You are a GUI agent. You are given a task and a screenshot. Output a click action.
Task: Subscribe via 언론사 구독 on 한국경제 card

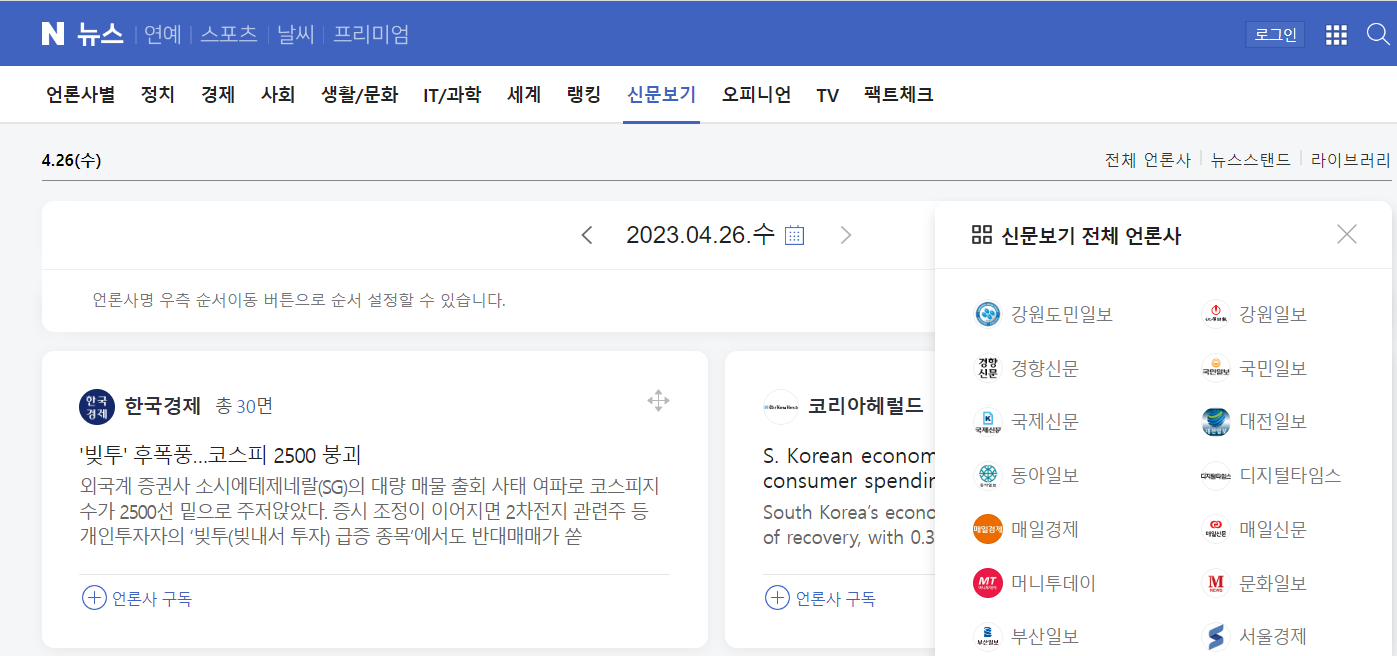point(152,599)
